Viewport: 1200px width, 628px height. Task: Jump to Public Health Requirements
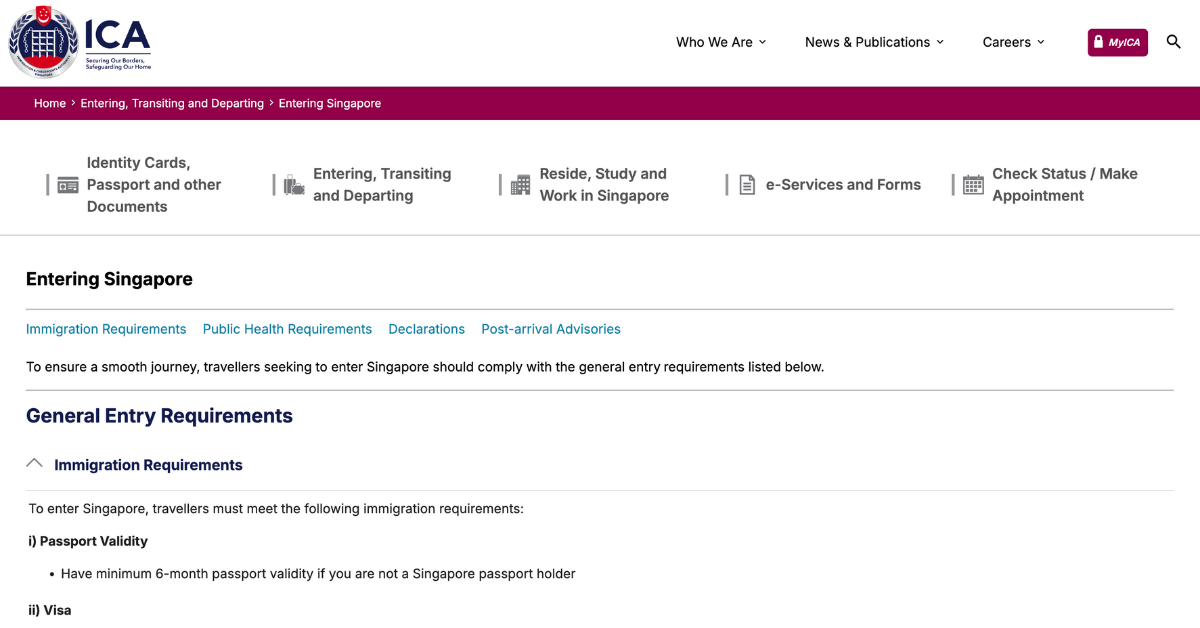point(287,329)
